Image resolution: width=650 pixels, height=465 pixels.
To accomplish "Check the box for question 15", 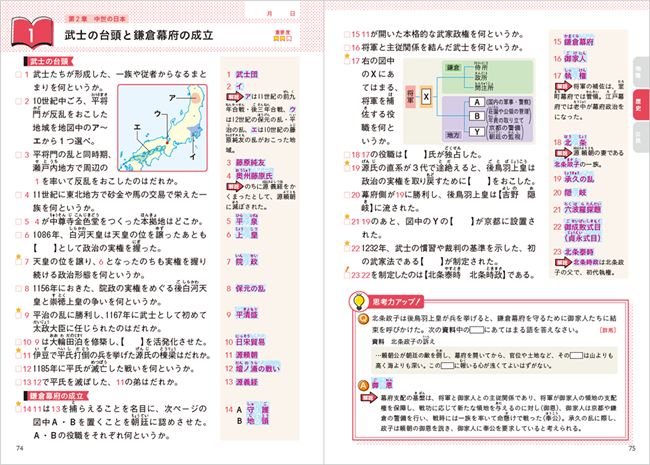I will [x=347, y=34].
